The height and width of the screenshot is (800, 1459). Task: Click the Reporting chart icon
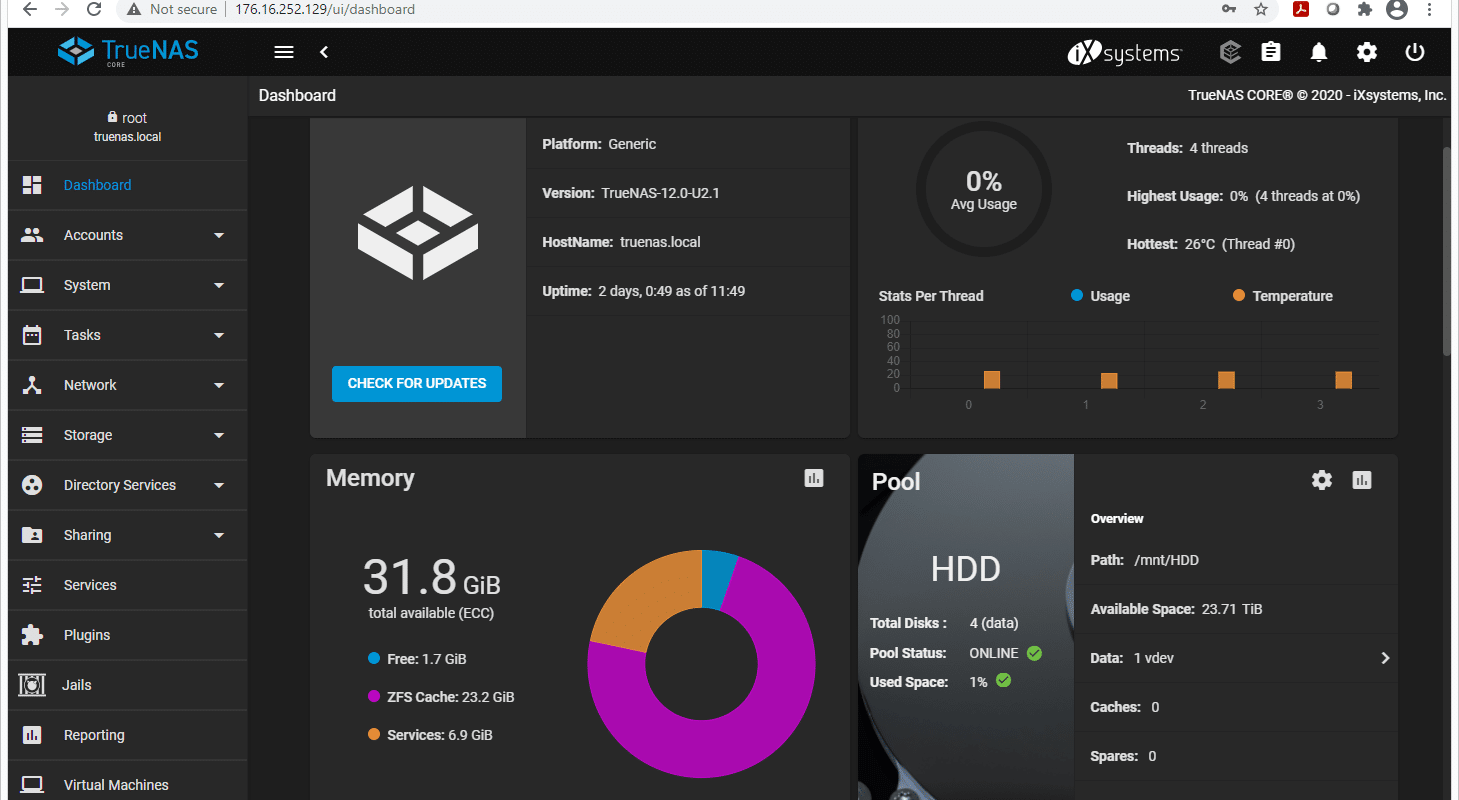pos(32,735)
